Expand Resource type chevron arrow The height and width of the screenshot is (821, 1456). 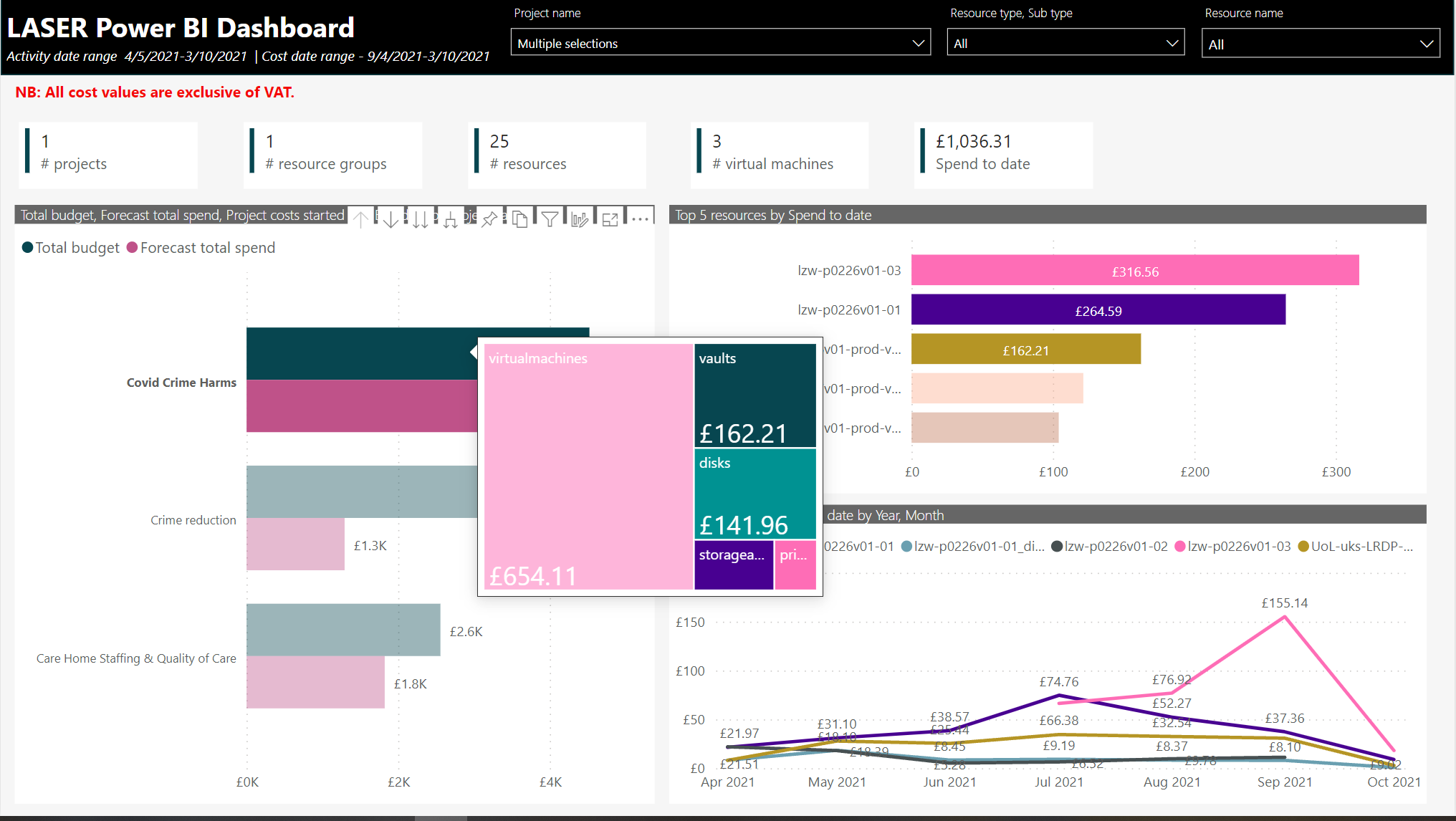[x=1172, y=43]
